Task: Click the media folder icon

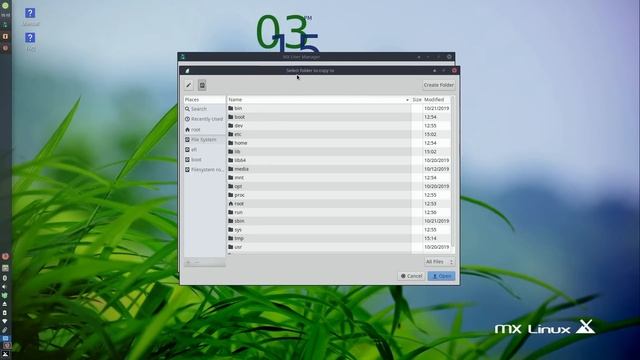Action: pyautogui.click(x=231, y=169)
